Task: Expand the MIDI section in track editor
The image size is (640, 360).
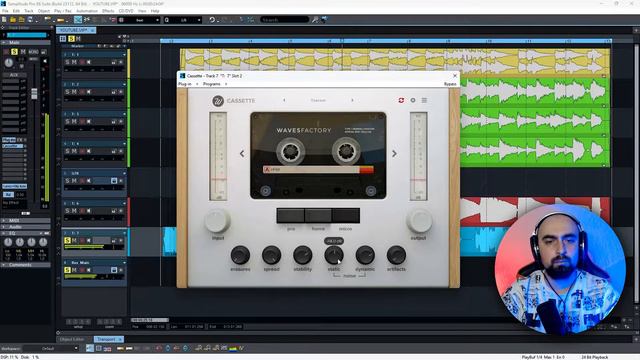Action: [25, 221]
